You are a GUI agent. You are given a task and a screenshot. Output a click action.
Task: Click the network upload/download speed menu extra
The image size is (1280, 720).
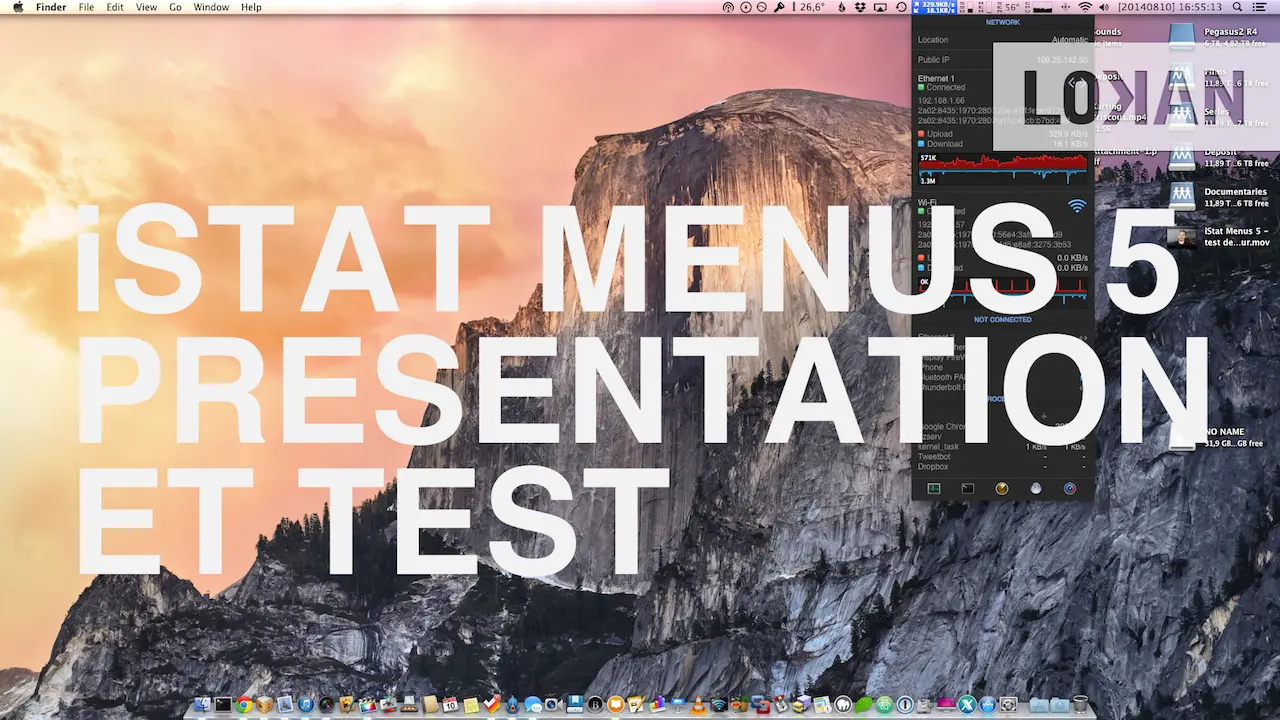point(933,8)
